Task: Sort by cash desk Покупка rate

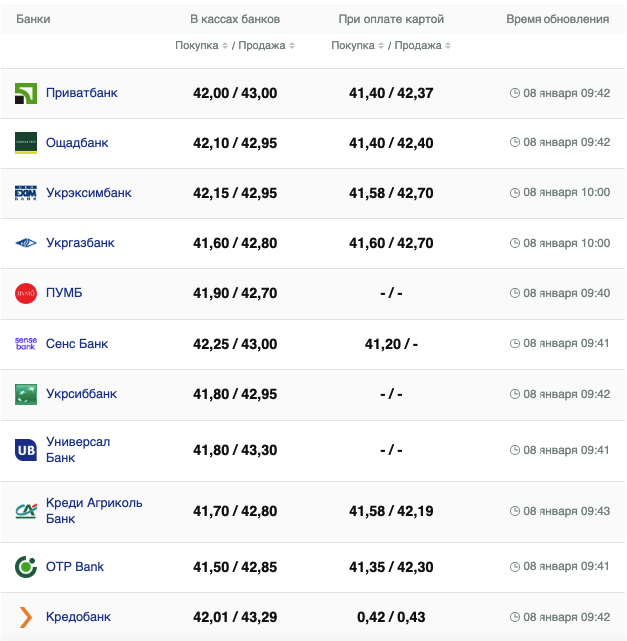Action: pyautogui.click(x=202, y=46)
